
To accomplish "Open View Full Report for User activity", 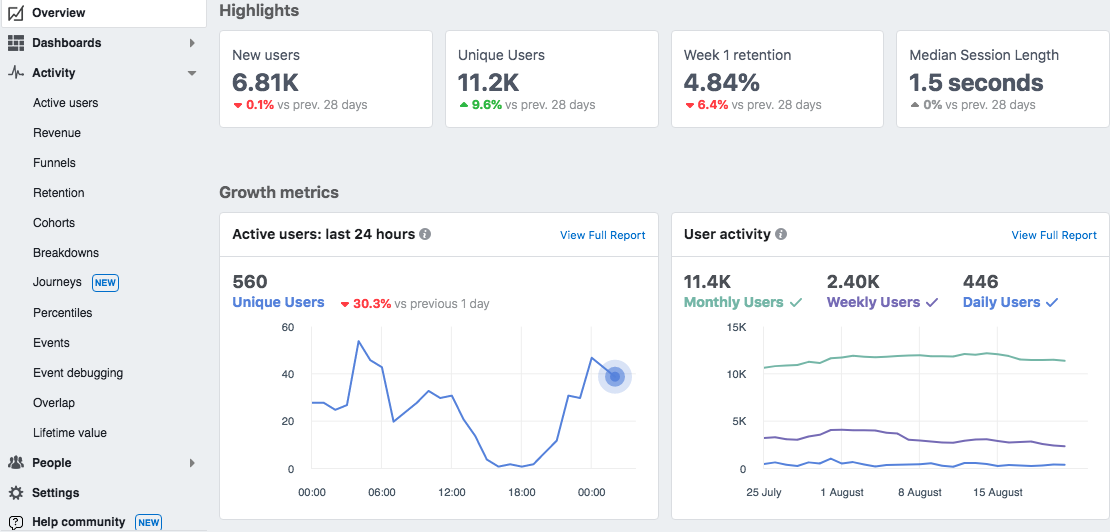I will click(1054, 235).
